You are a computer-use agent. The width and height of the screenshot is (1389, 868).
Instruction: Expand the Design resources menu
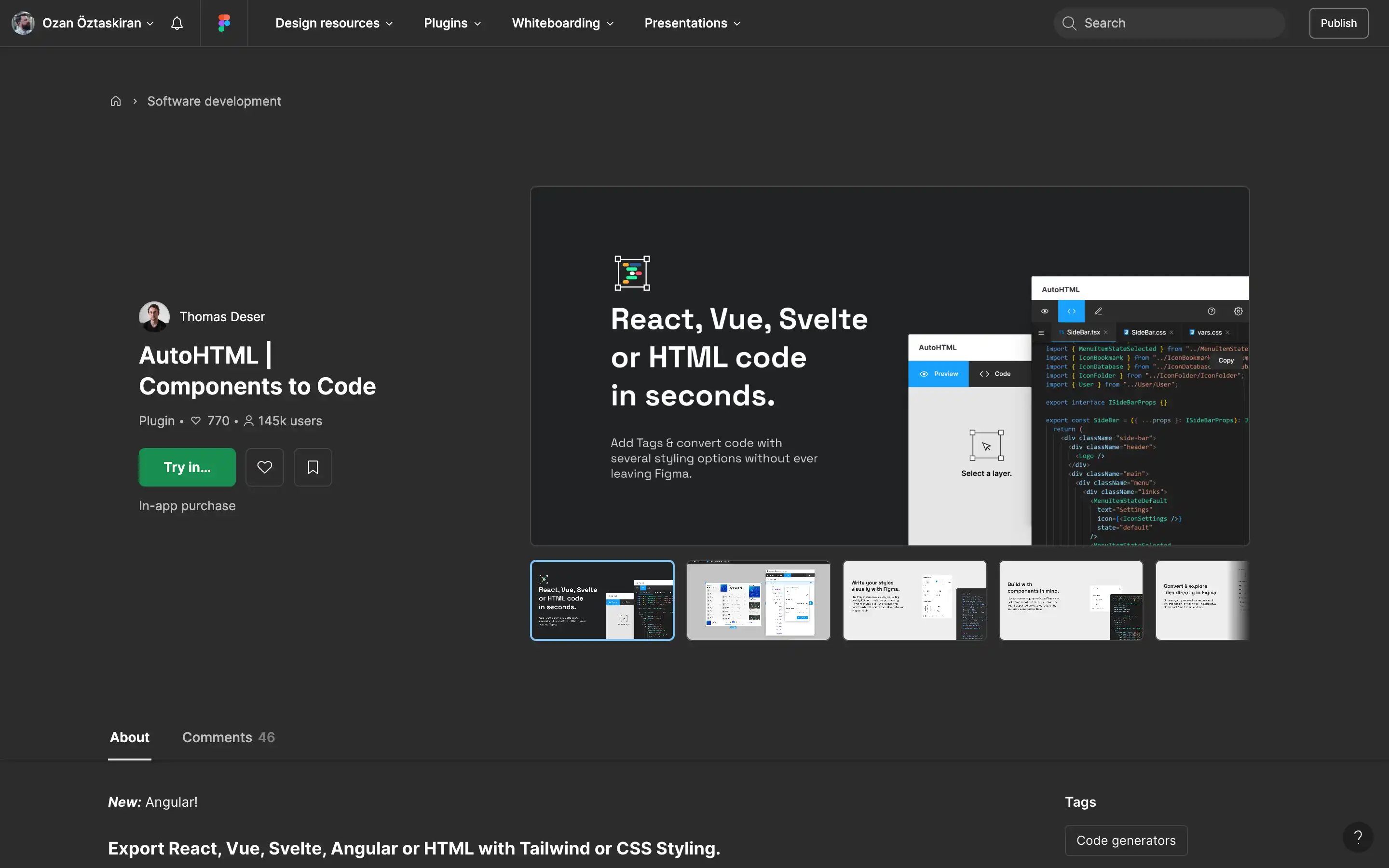(x=333, y=23)
